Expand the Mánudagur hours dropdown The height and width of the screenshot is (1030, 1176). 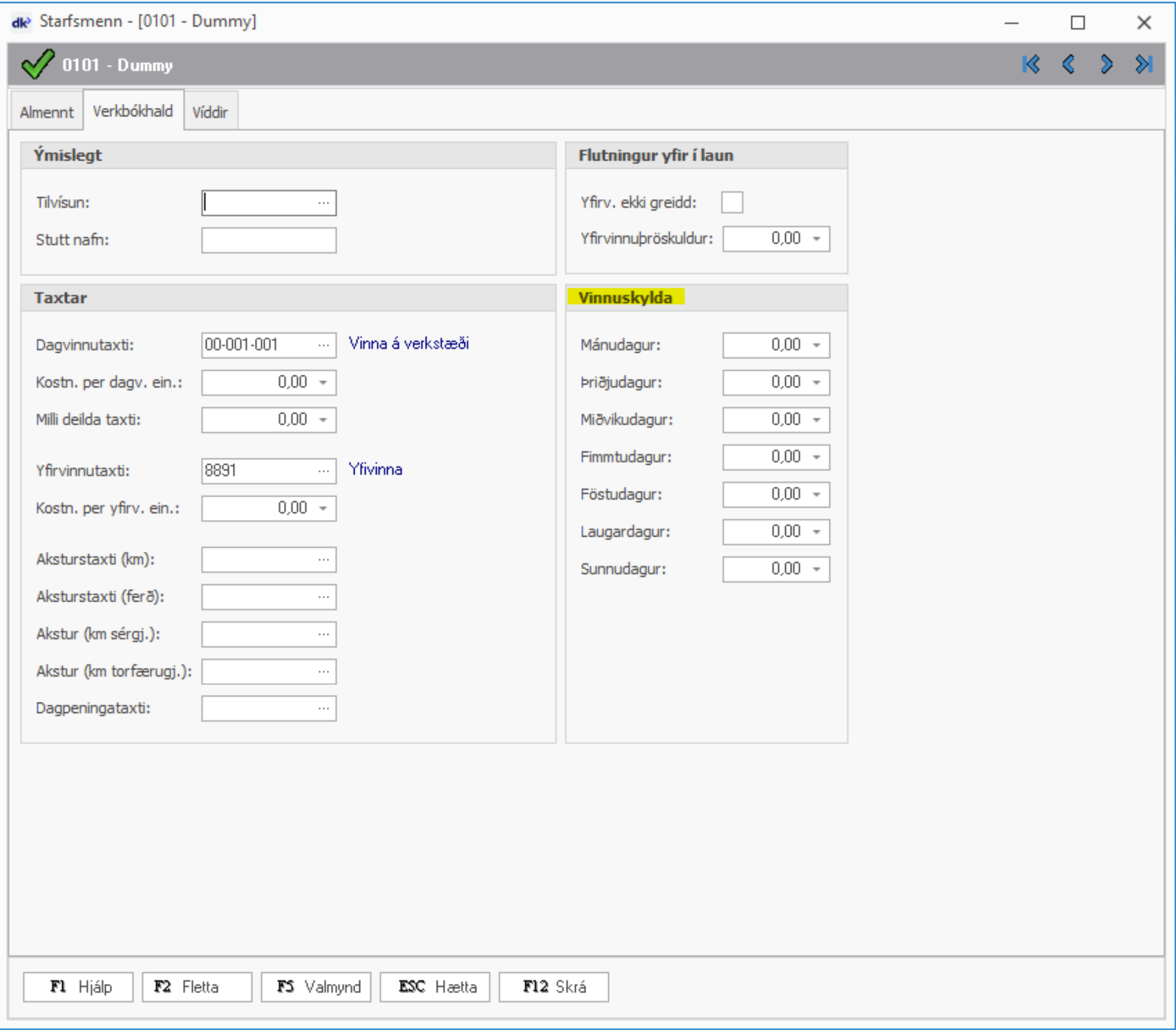coord(817,345)
